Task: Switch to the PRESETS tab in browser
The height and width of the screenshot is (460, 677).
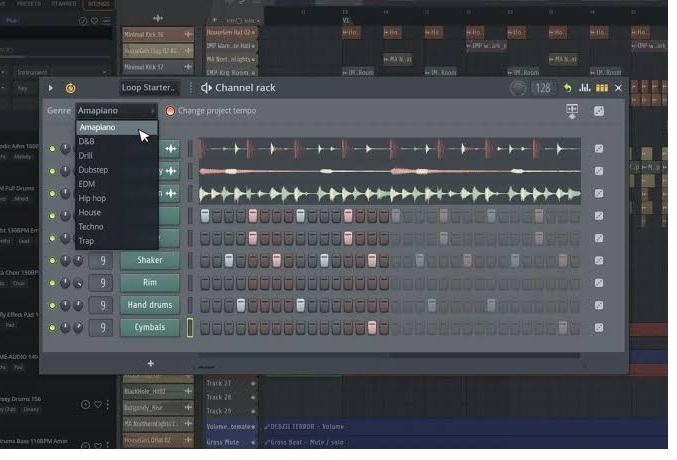Action: pyautogui.click(x=28, y=4)
